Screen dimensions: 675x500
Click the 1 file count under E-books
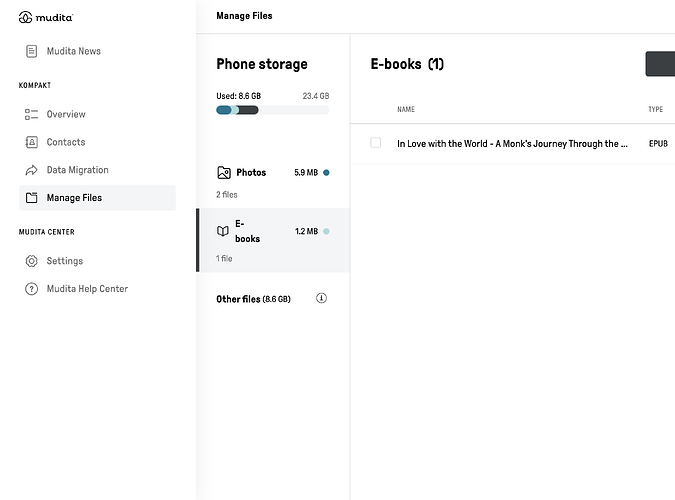coord(224,258)
